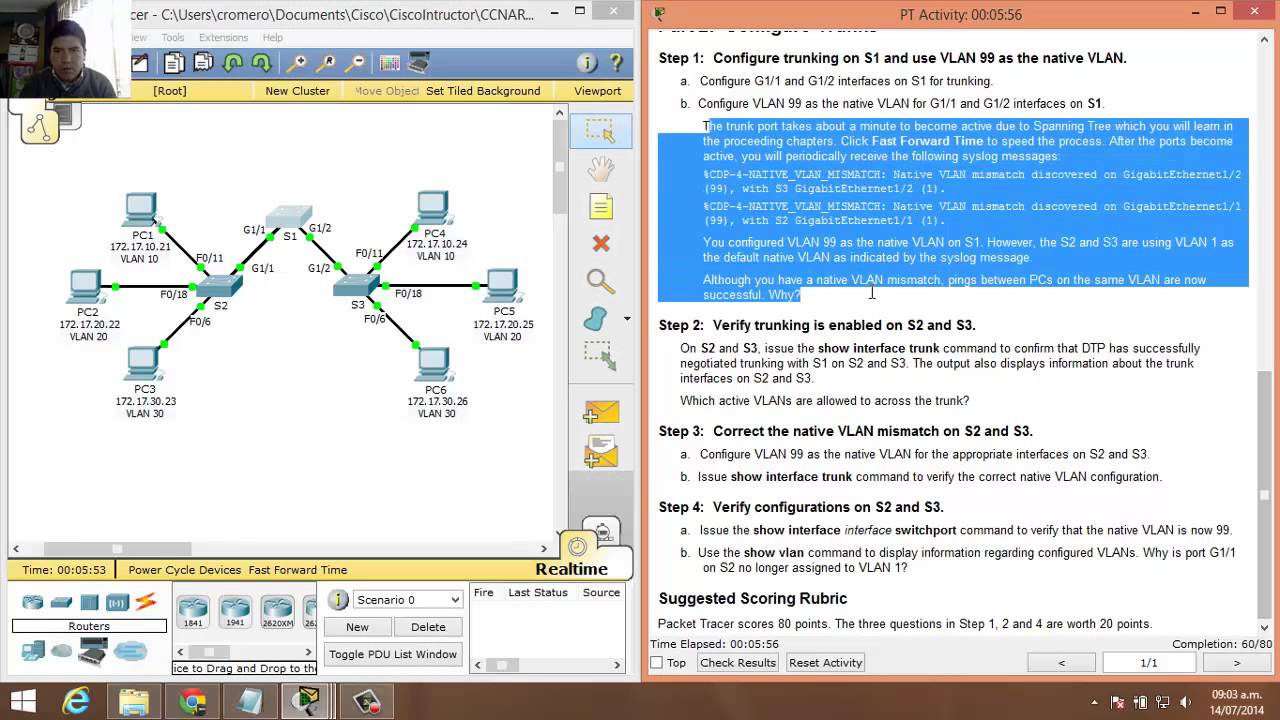Screen dimensions: 1280x720
Task: Switch to Simulation mode stopwatch tab
Action: (x=601, y=530)
